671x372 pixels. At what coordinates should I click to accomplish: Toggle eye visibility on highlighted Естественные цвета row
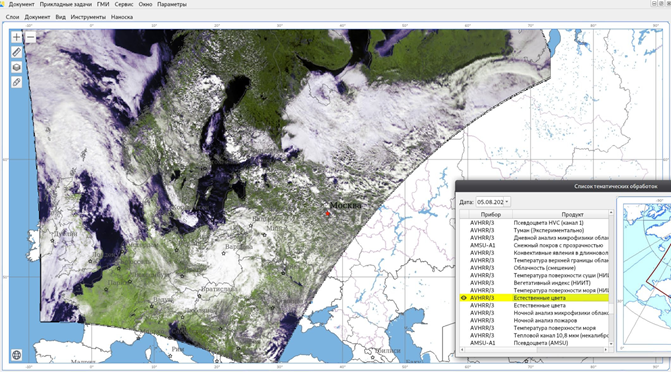point(463,298)
